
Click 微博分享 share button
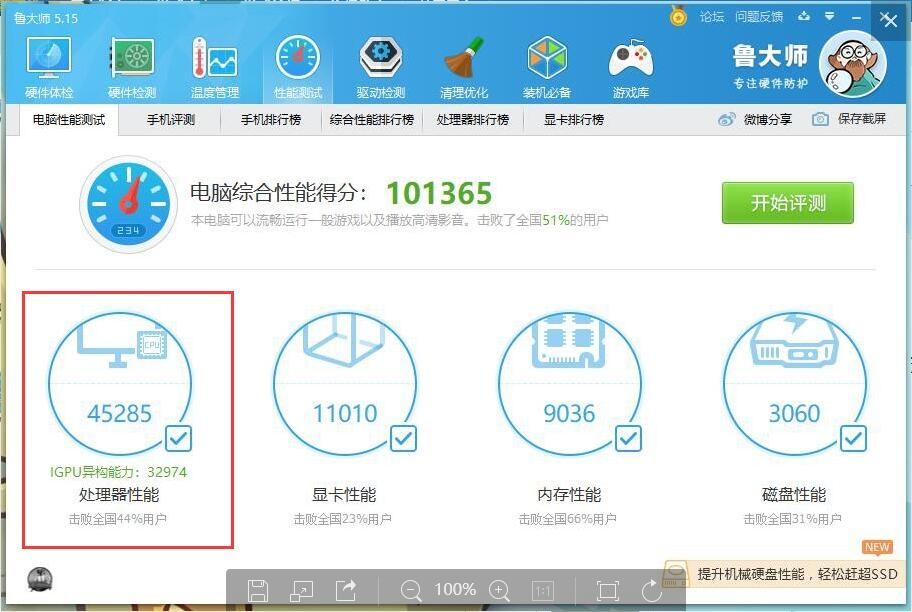[x=755, y=120]
